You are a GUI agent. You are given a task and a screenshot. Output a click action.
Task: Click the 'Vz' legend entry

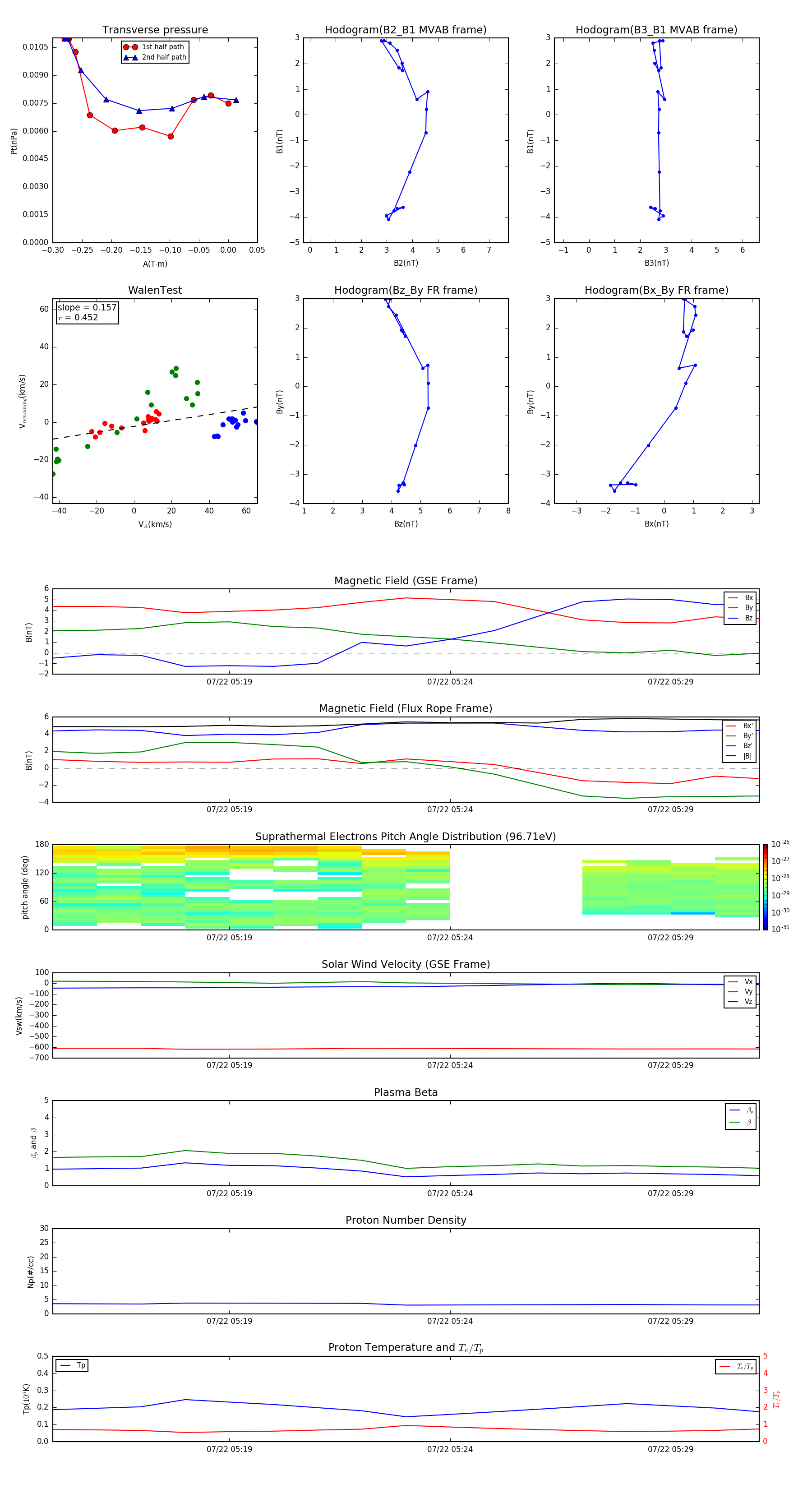pos(740,1001)
